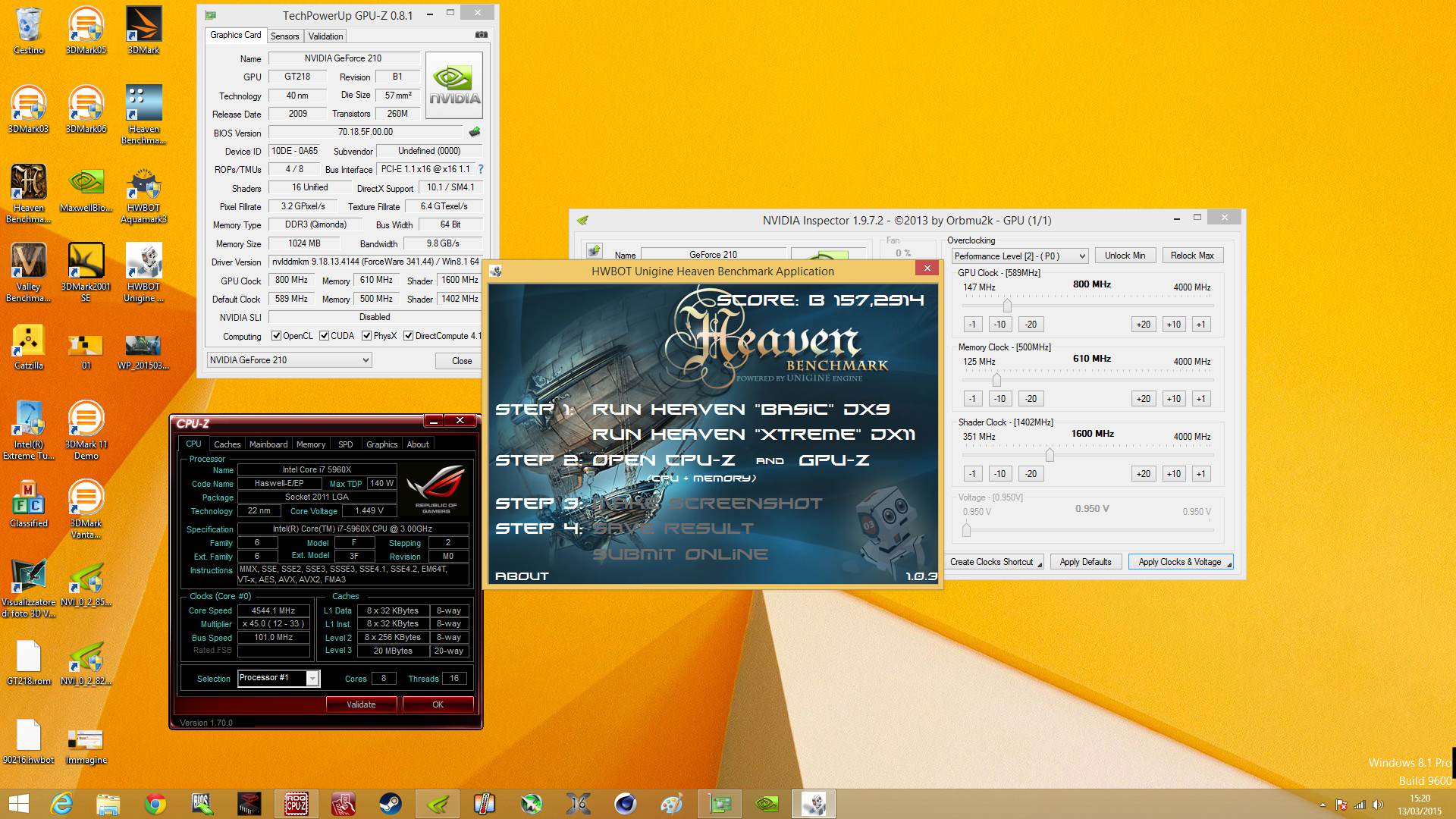Open Intel(R) Extreme Tuning desktop icon
The image size is (1456, 819).
[29, 431]
